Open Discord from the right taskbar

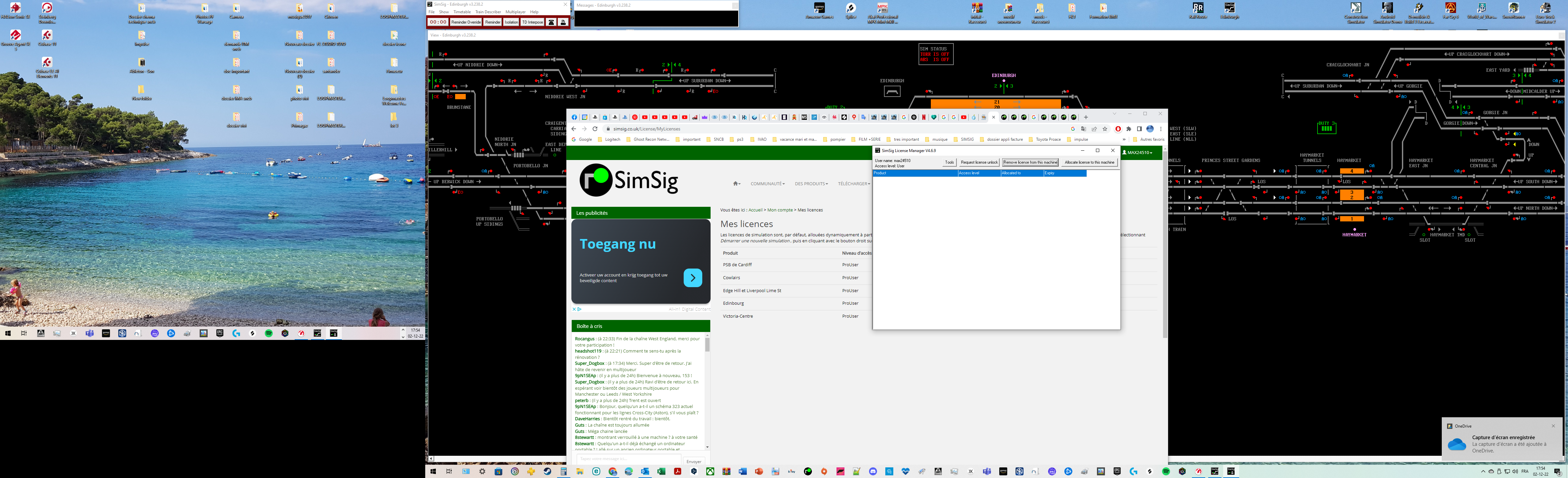[873, 471]
